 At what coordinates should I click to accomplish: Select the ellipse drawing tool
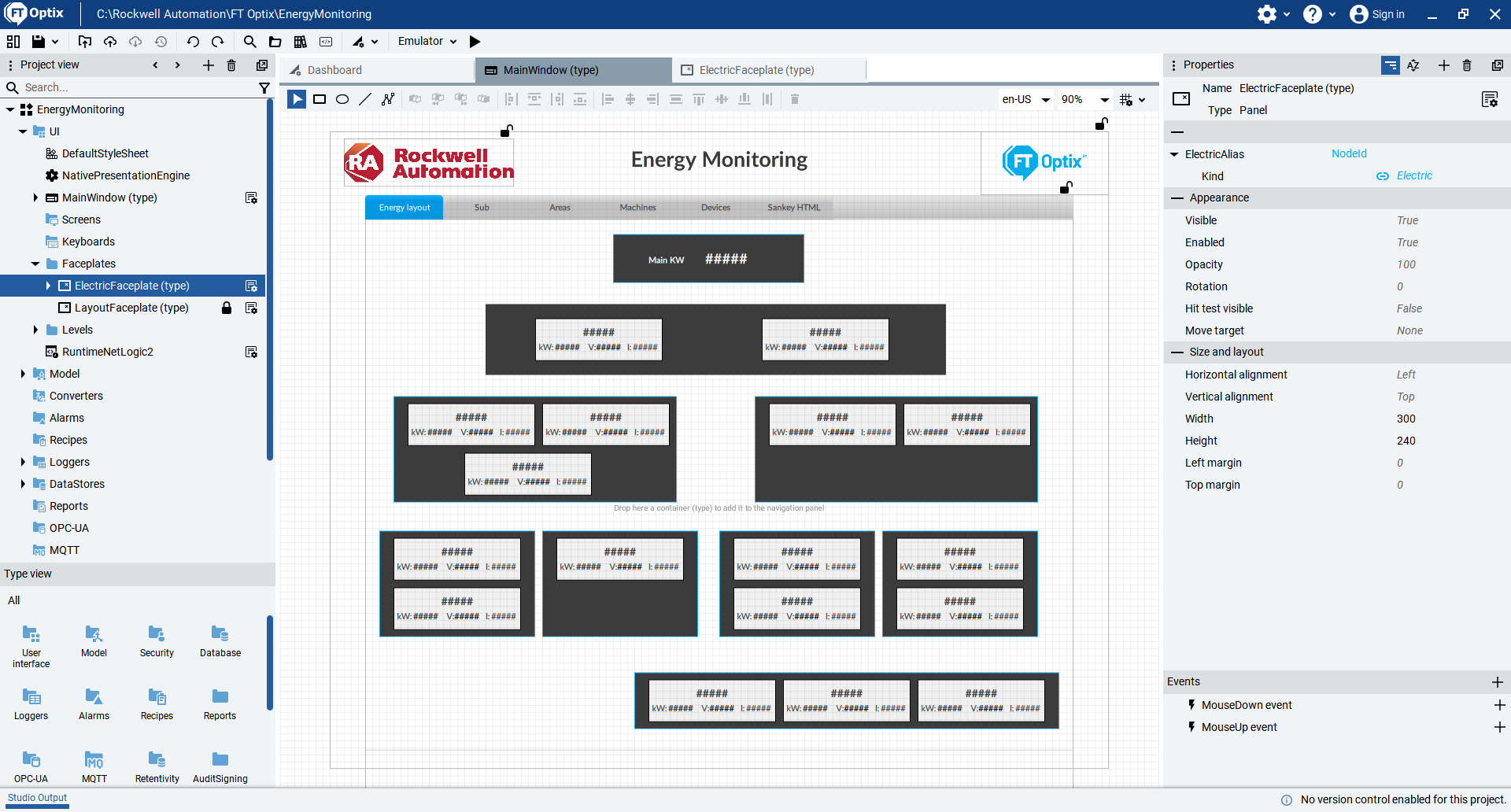coord(342,99)
